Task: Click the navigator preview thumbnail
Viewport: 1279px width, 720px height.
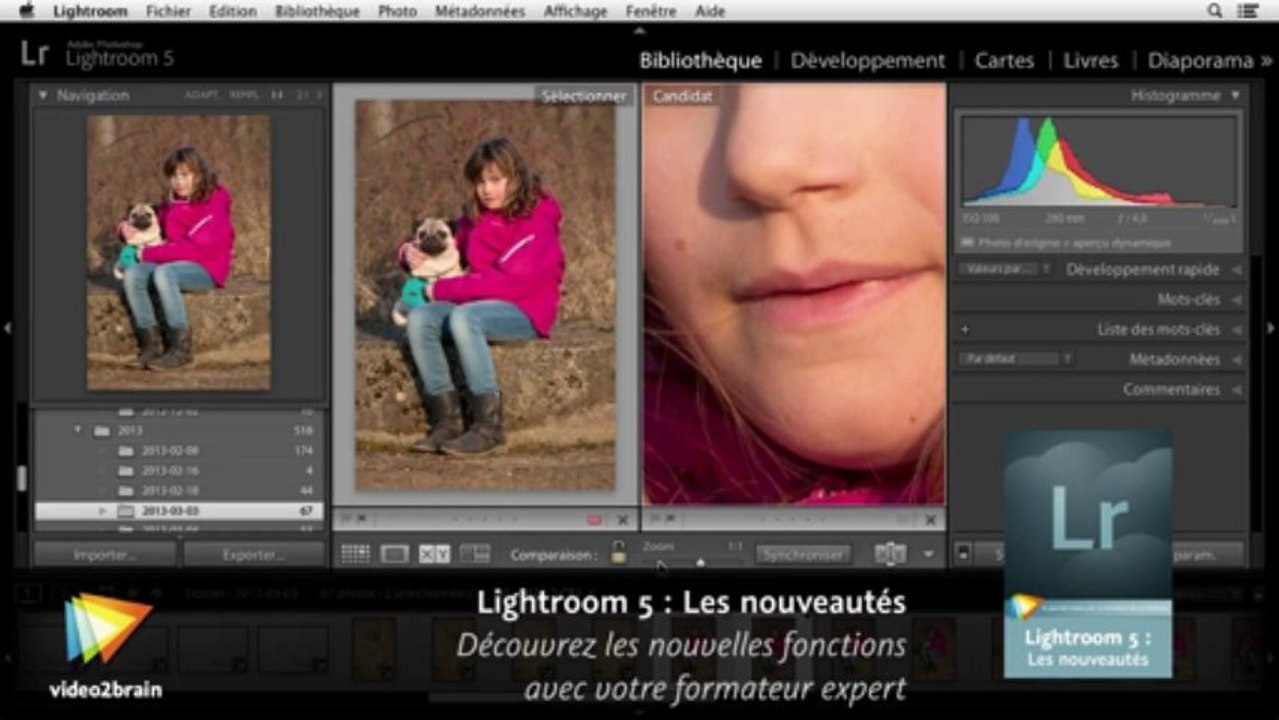Action: [178, 252]
